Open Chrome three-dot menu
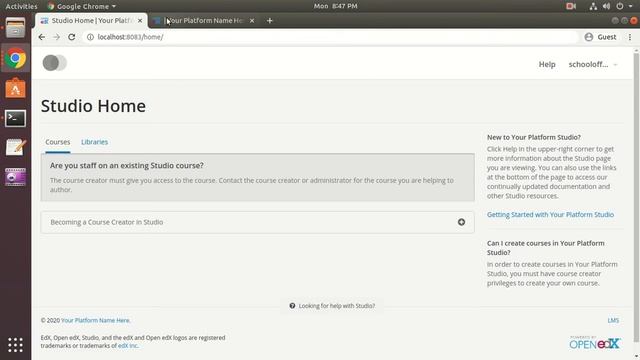 coord(630,37)
